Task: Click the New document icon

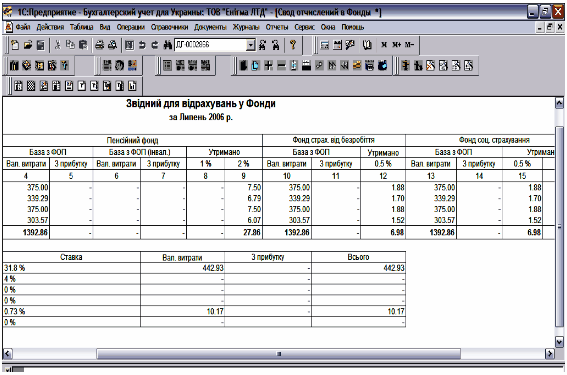Action: (15, 45)
